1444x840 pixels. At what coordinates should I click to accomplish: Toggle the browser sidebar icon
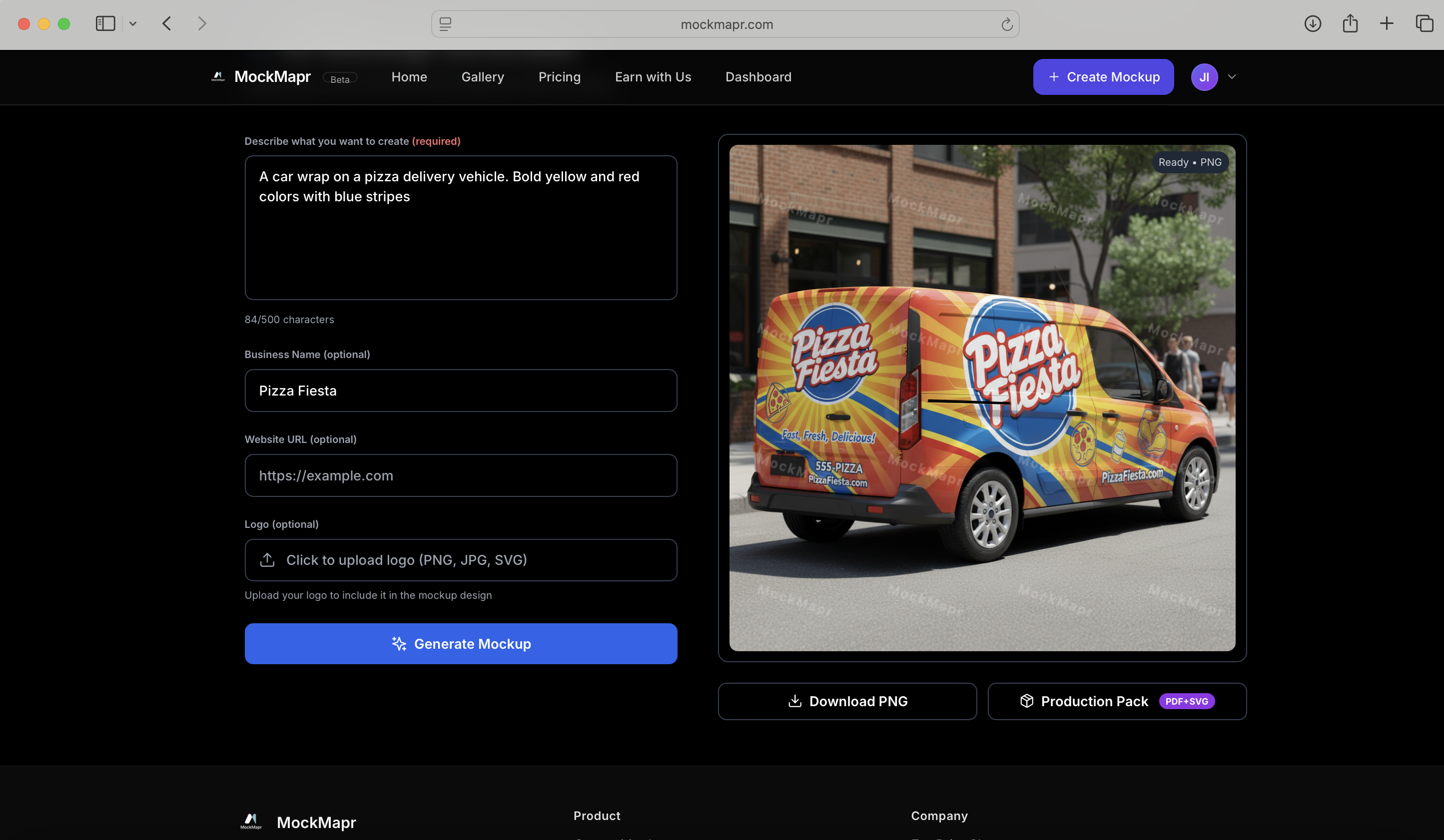coord(105,23)
